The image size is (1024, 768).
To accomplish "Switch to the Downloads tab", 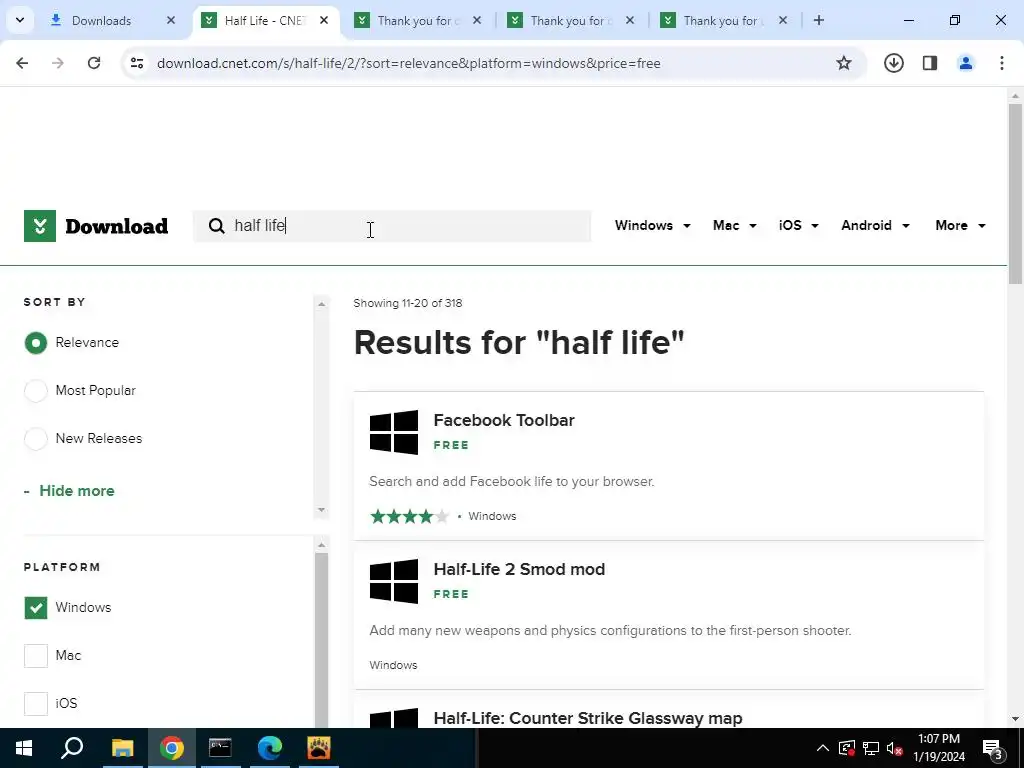I will coord(114,20).
